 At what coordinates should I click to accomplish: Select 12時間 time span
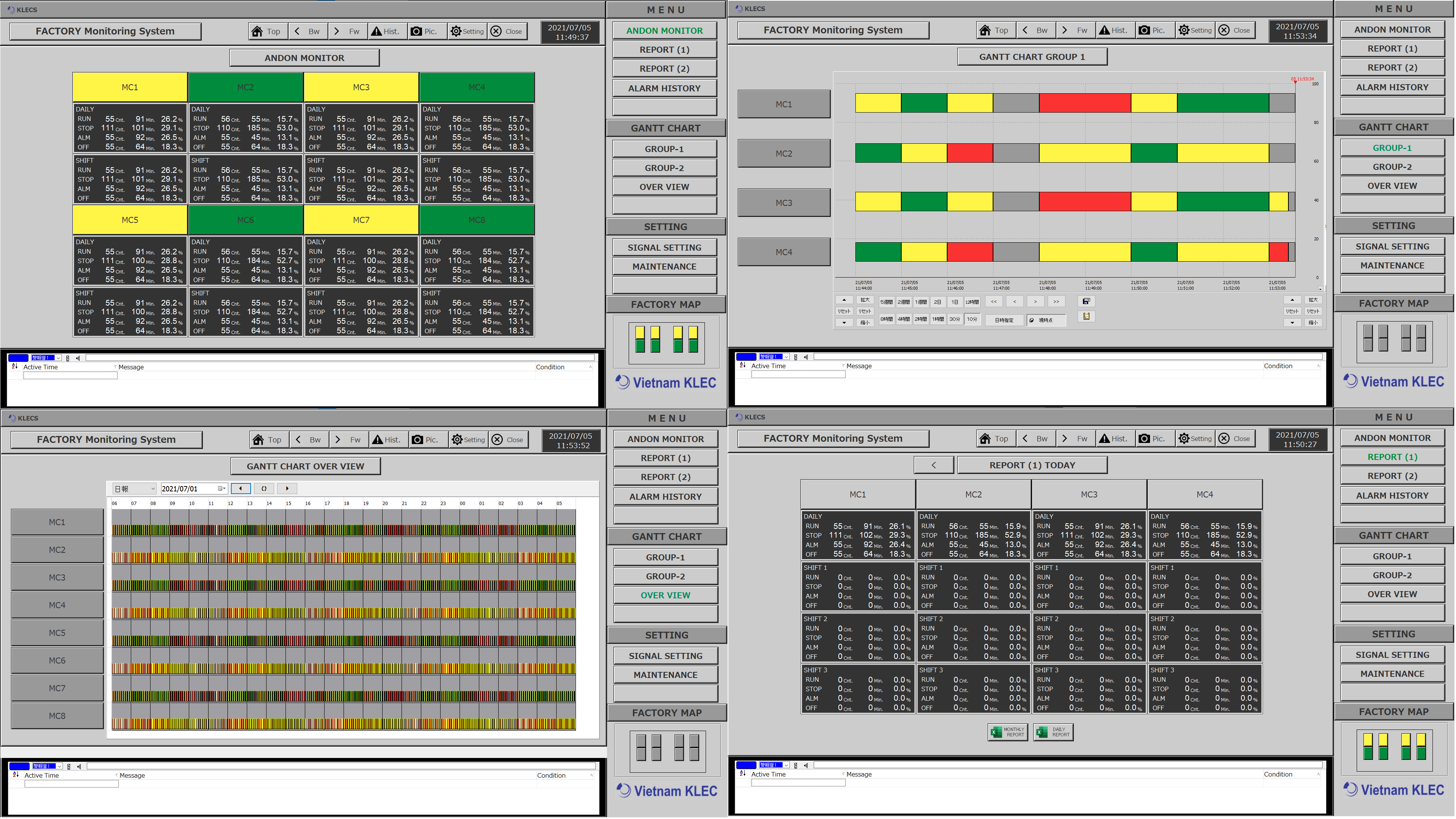(972, 303)
